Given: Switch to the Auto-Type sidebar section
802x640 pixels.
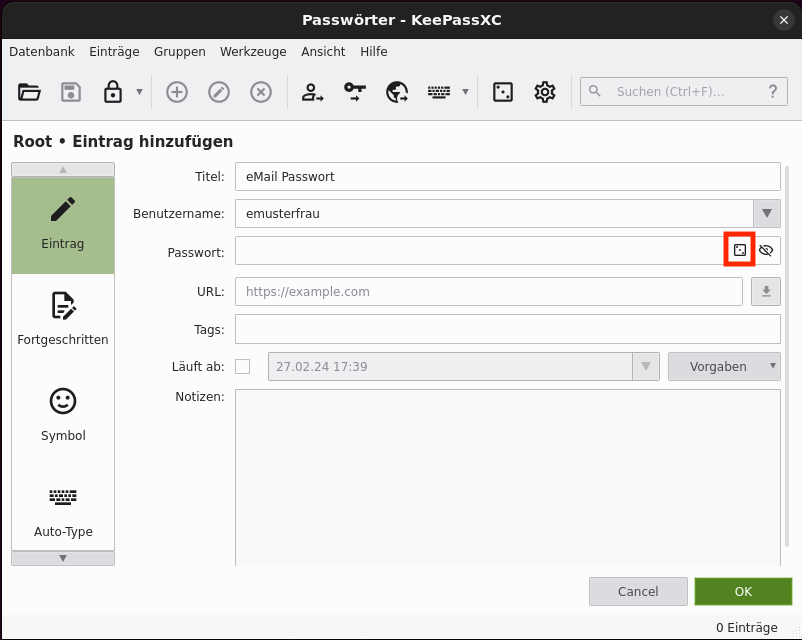Looking at the screenshot, I should tap(63, 511).
